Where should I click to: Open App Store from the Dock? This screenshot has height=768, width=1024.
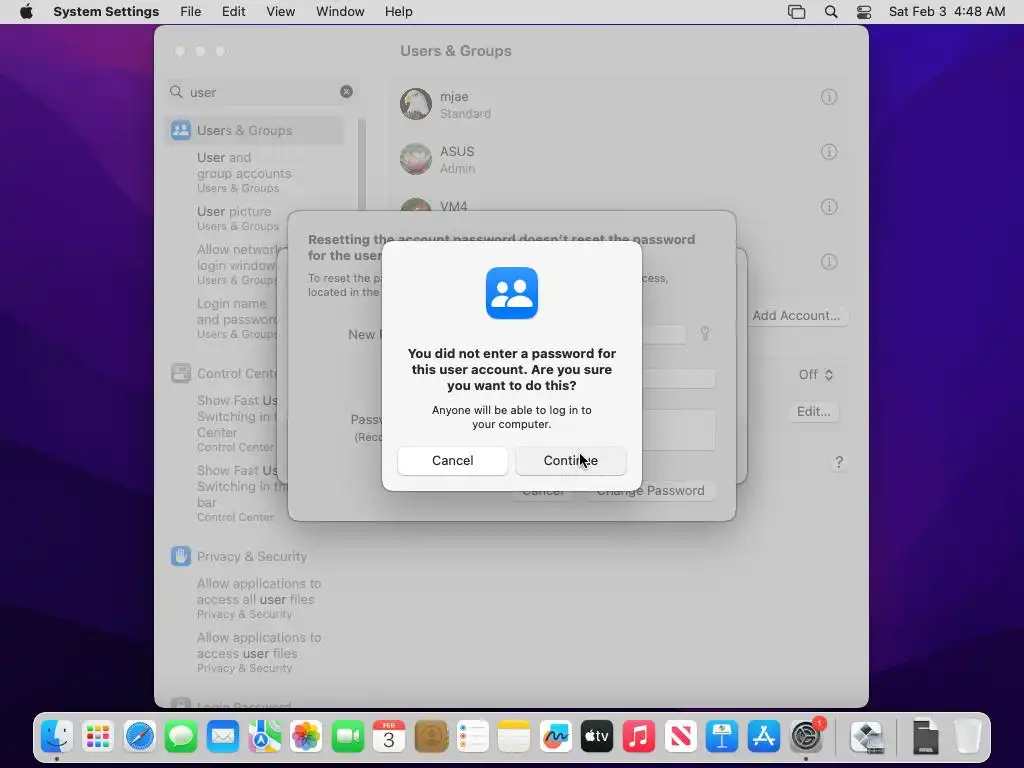pos(763,737)
